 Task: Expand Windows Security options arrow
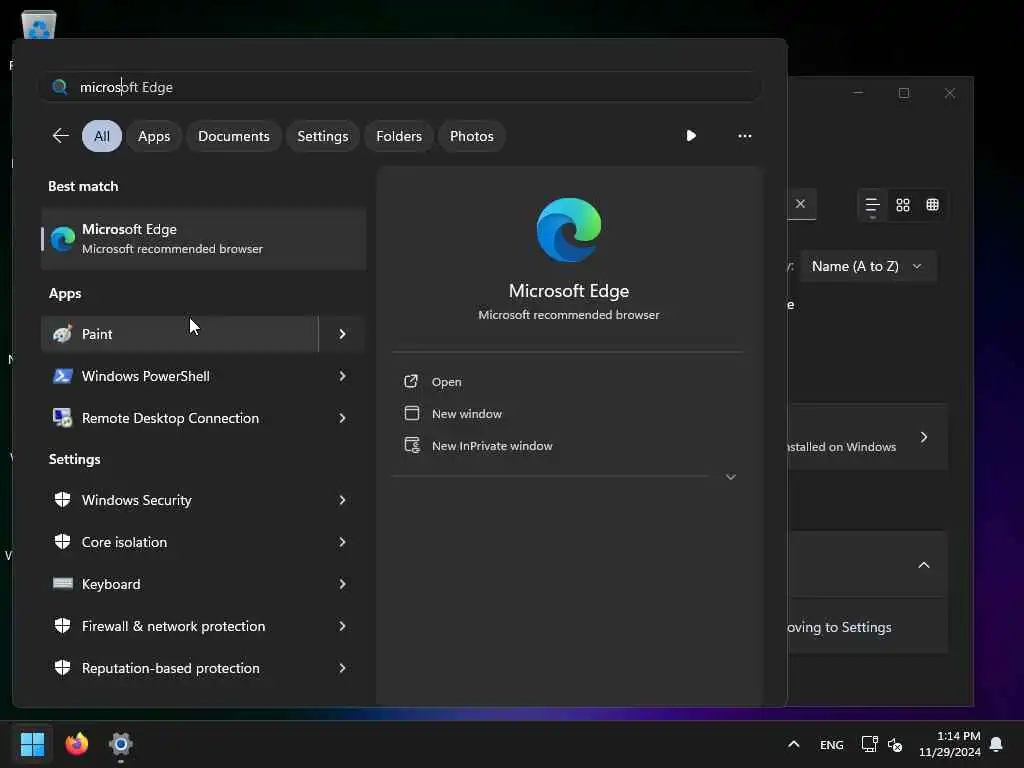[x=342, y=500]
